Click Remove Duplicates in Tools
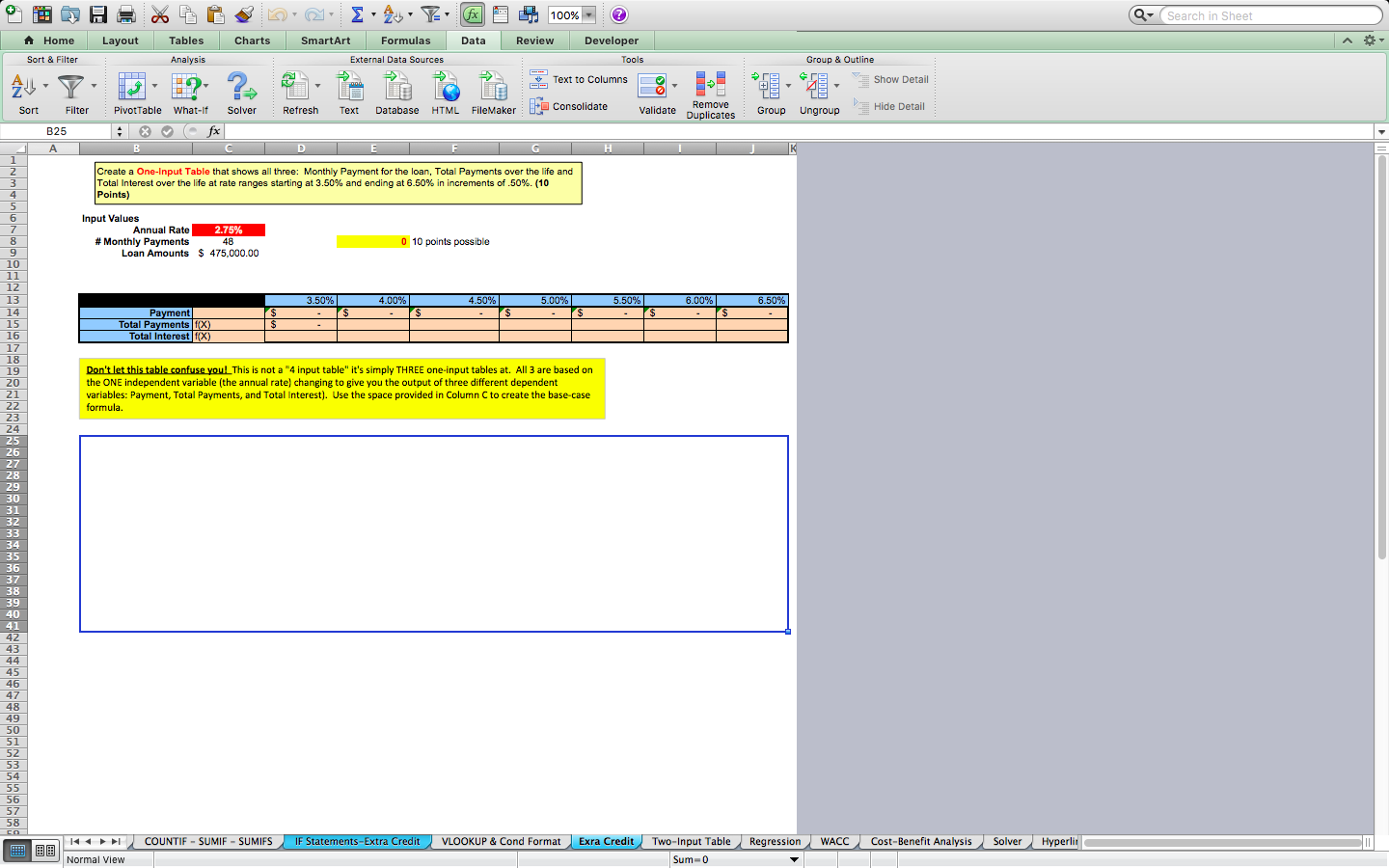 point(710,94)
